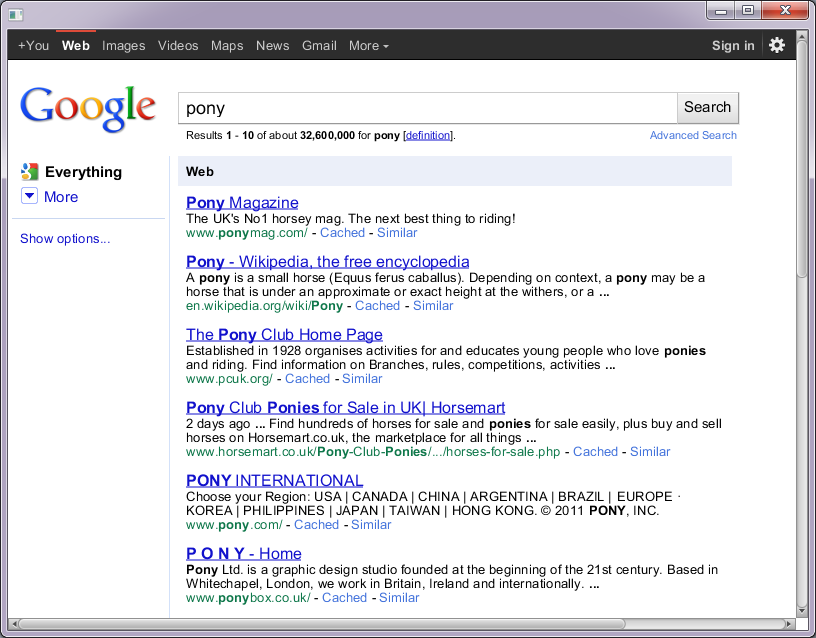Click the window icon in title bar
Viewport: 816px width, 638px height.
(x=15, y=12)
